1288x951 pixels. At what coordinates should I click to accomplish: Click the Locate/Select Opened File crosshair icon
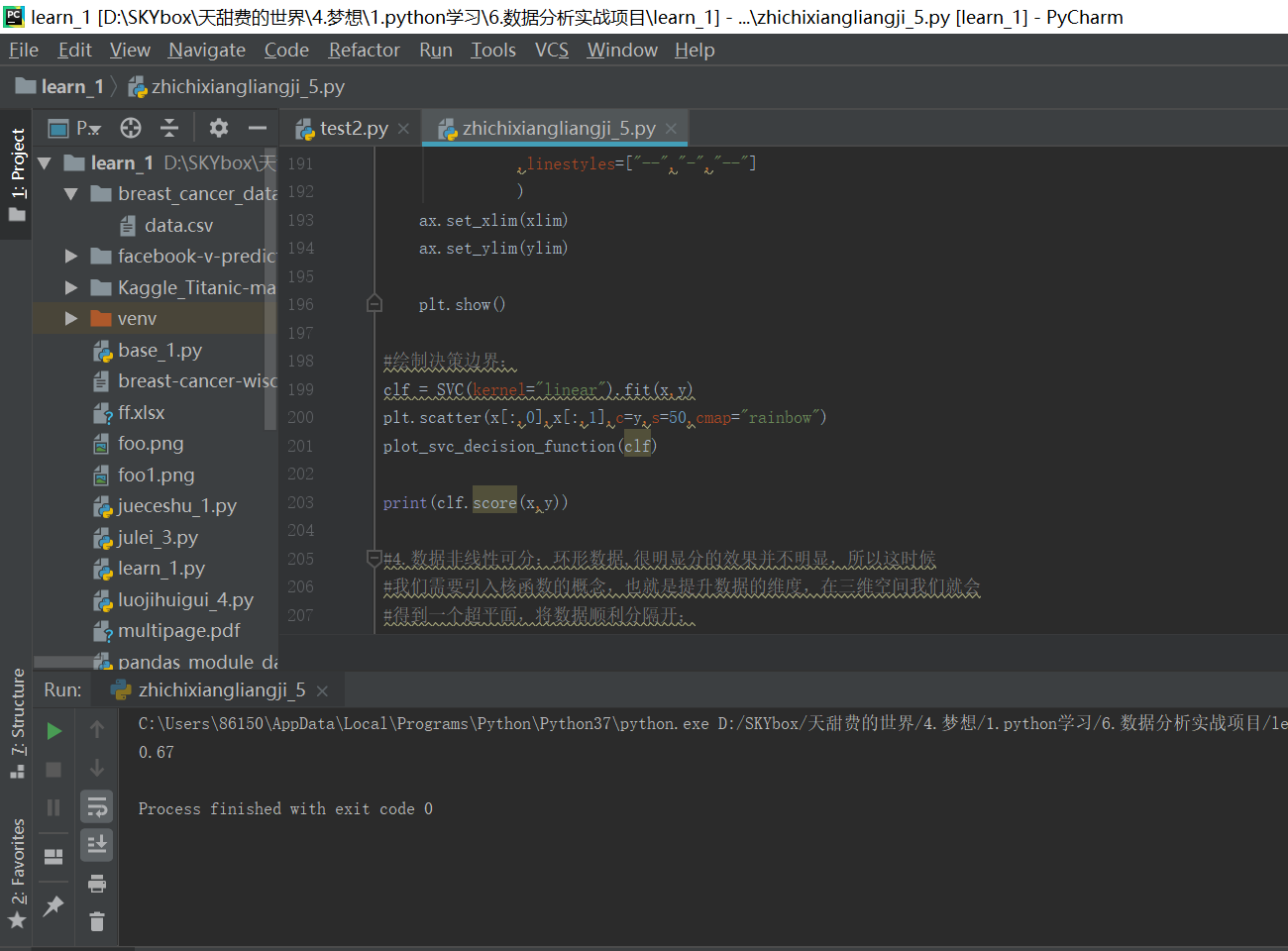pyautogui.click(x=129, y=128)
